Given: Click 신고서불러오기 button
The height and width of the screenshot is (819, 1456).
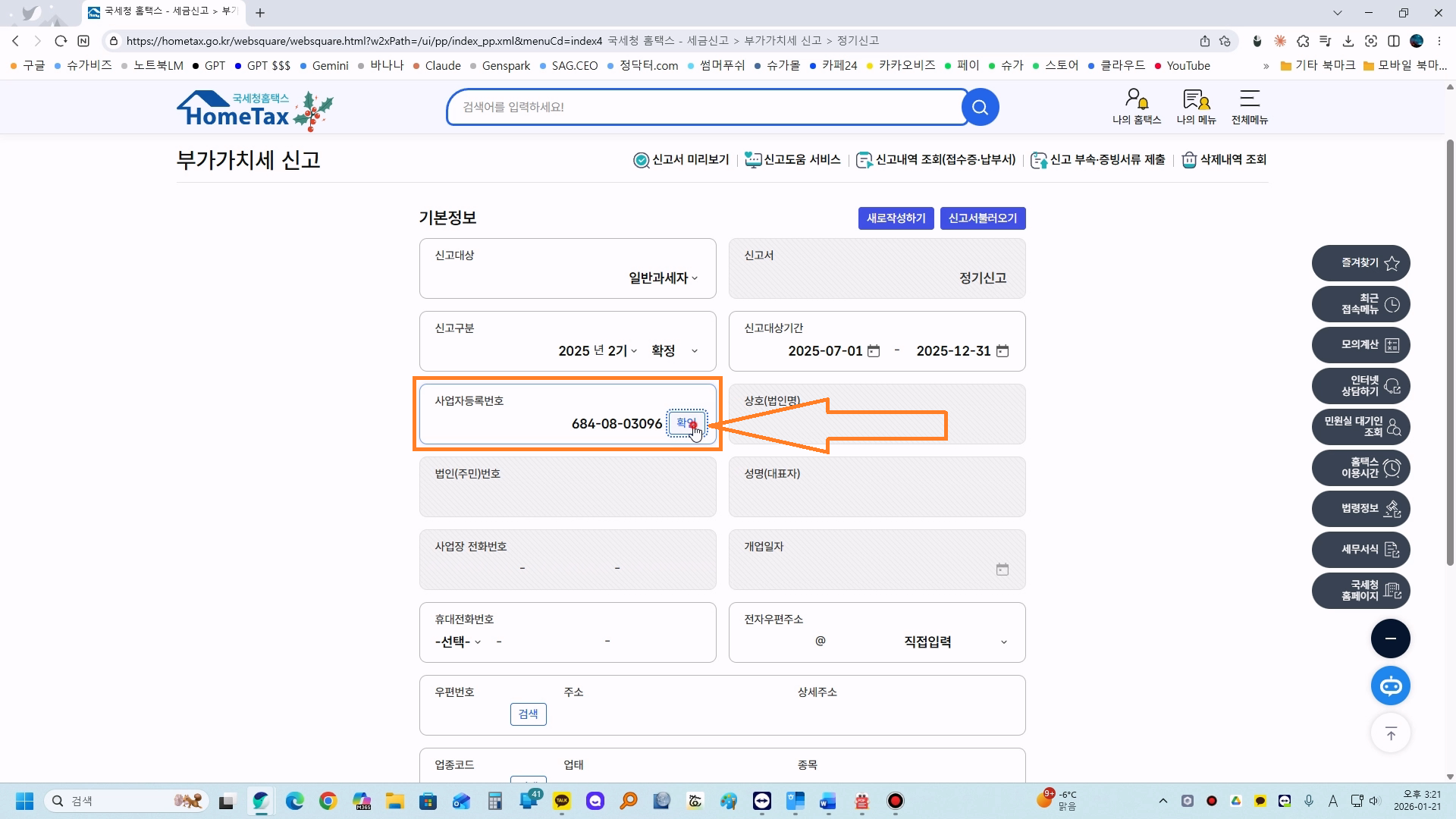Looking at the screenshot, I should 982,218.
